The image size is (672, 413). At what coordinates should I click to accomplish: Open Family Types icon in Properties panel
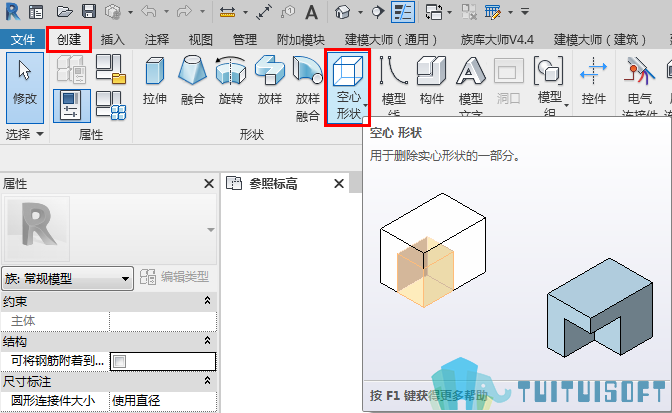[111, 106]
